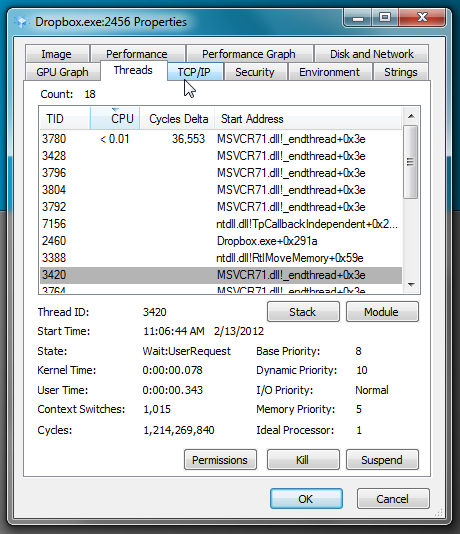Screen dimensions: 460x534
Task: Click the 36,553 Cycles Delta value
Action: tap(188, 139)
